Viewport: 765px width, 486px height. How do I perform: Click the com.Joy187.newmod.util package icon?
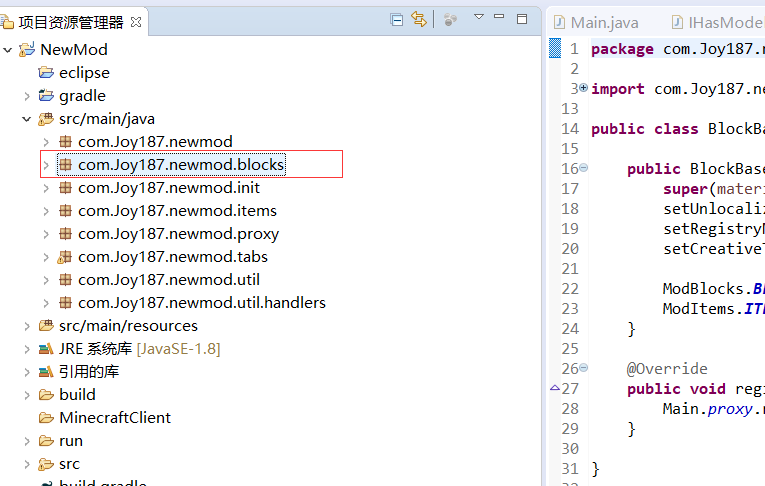click(x=65, y=280)
